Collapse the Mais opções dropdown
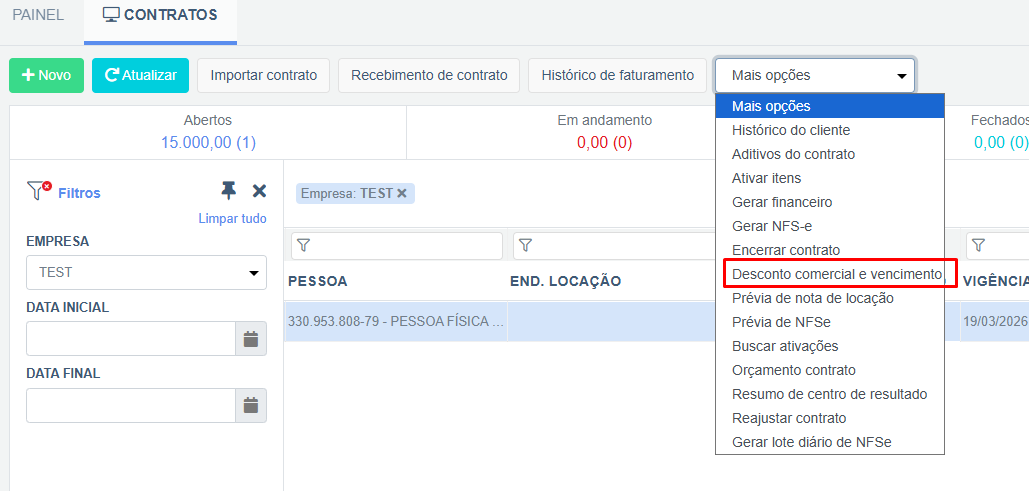1029x491 pixels. point(814,75)
